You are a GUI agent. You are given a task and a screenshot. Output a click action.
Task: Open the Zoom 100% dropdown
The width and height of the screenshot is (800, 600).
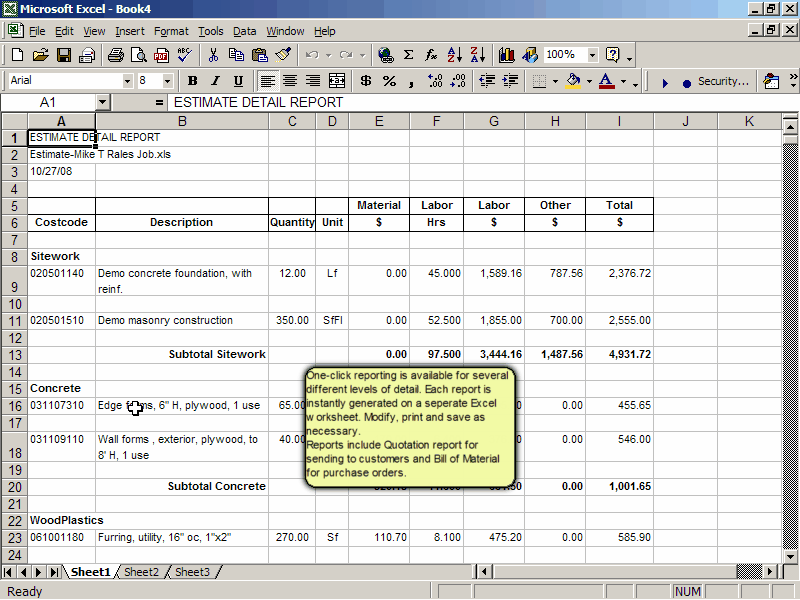click(592, 55)
